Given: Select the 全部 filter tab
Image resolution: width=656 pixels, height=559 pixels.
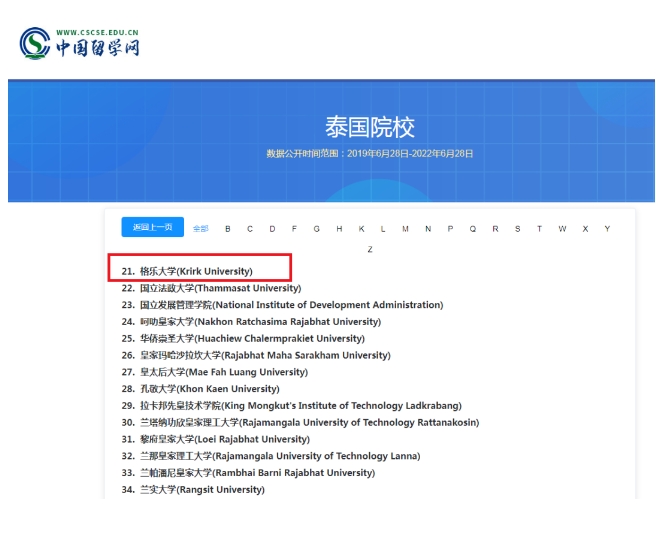Looking at the screenshot, I should pos(200,228).
